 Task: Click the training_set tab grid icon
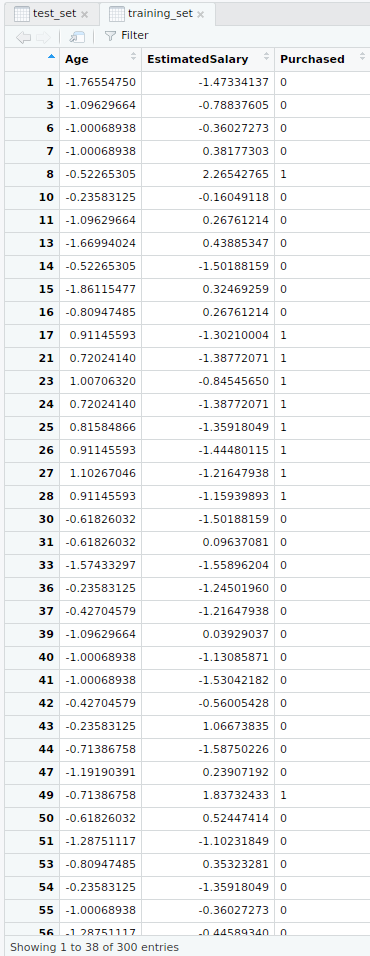point(116,13)
